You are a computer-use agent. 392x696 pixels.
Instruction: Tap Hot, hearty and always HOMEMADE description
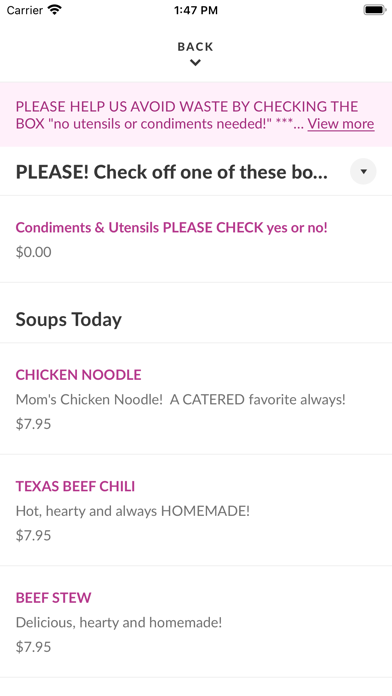point(133,511)
